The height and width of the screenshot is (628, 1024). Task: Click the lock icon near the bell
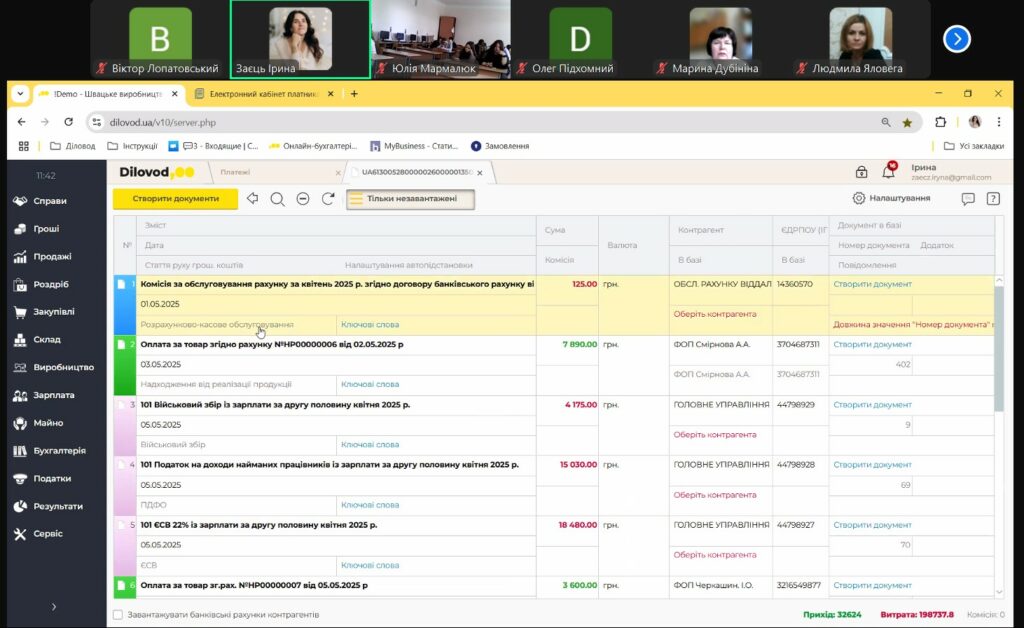861,172
